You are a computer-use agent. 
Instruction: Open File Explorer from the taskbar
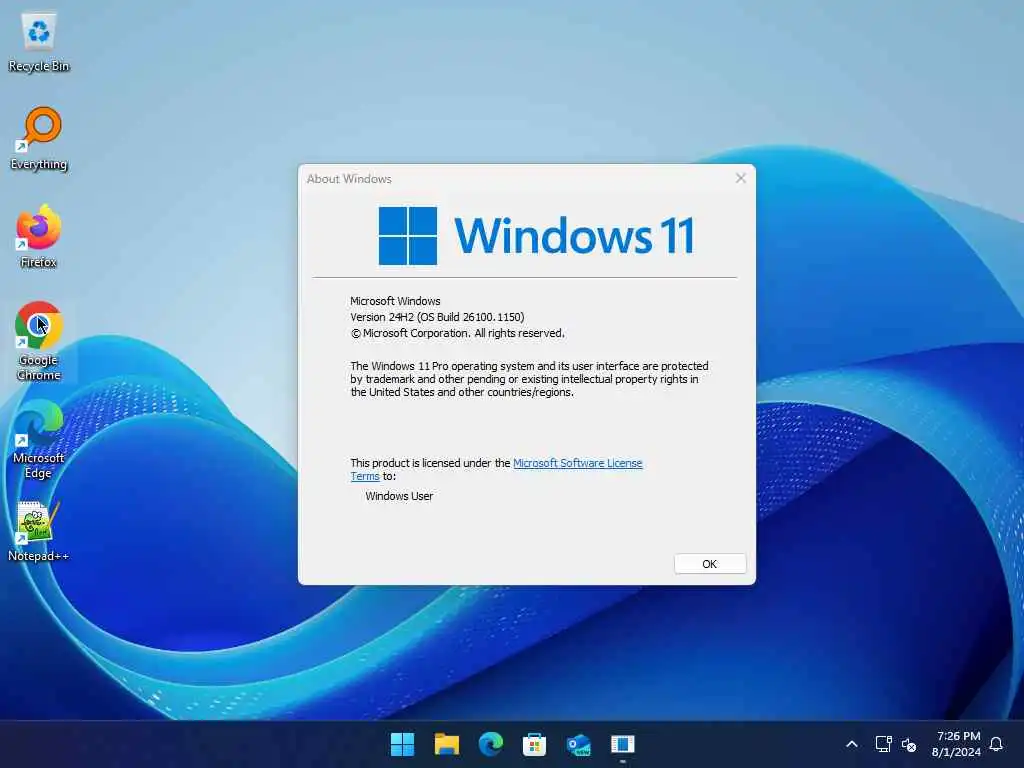[x=447, y=744]
